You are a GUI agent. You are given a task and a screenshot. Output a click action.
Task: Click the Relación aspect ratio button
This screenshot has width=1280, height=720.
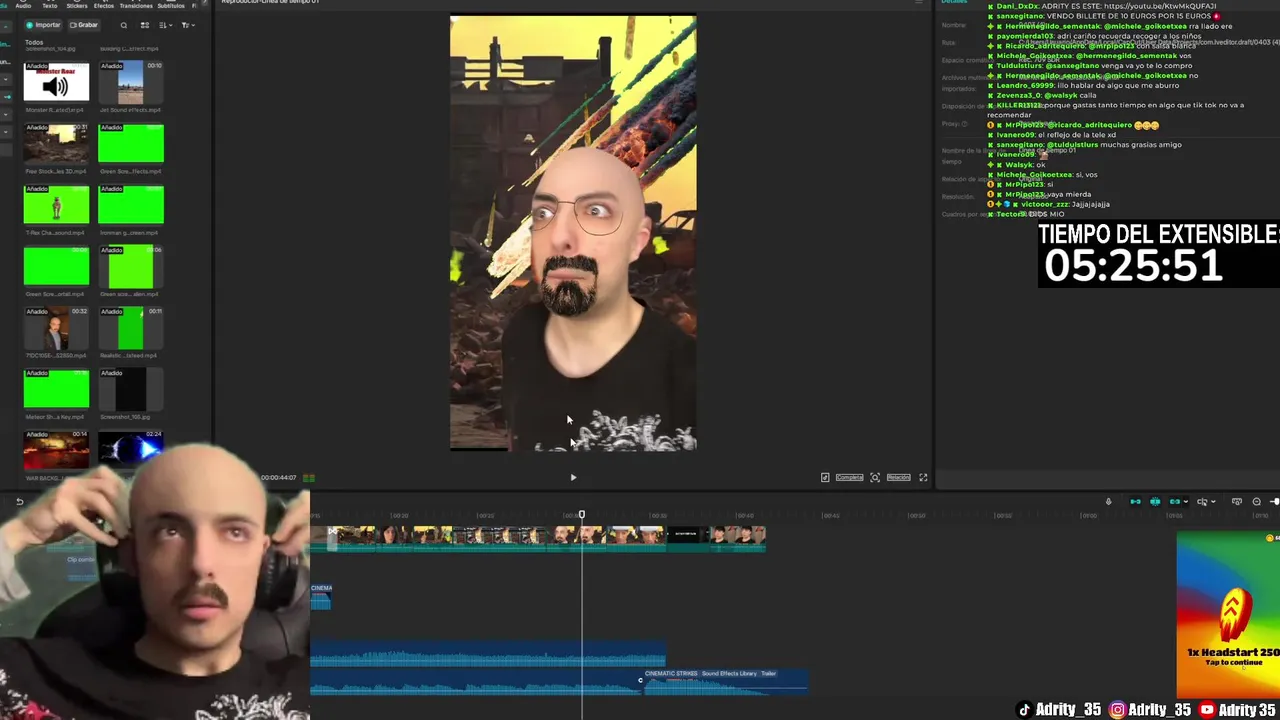(x=898, y=478)
